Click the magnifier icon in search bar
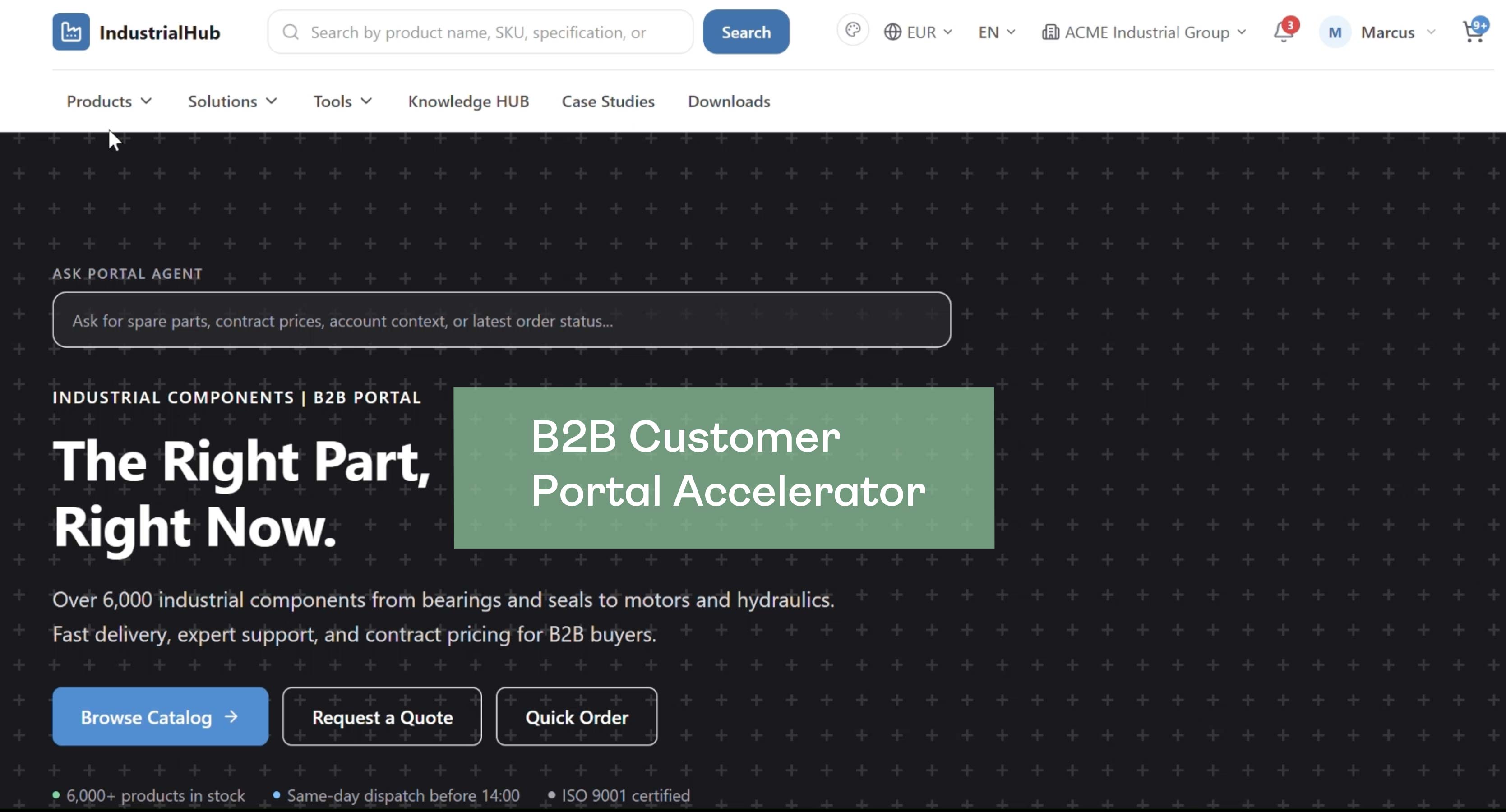This screenshot has height=812, width=1506. point(291,32)
